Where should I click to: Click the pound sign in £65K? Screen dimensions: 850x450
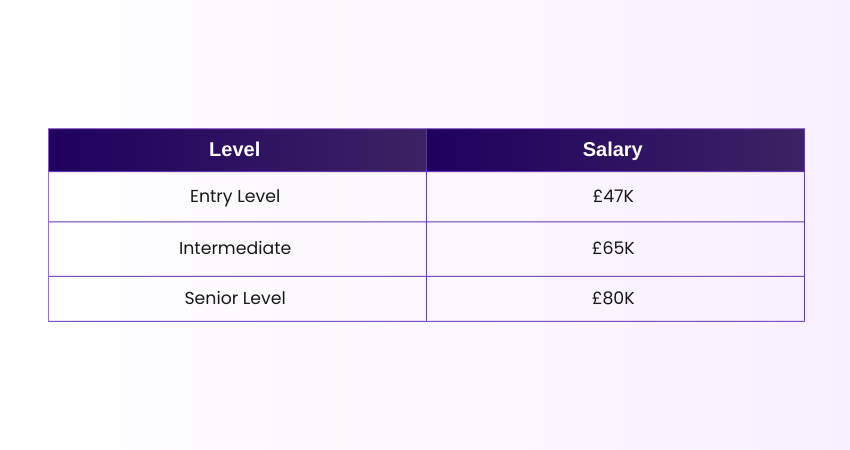point(597,248)
